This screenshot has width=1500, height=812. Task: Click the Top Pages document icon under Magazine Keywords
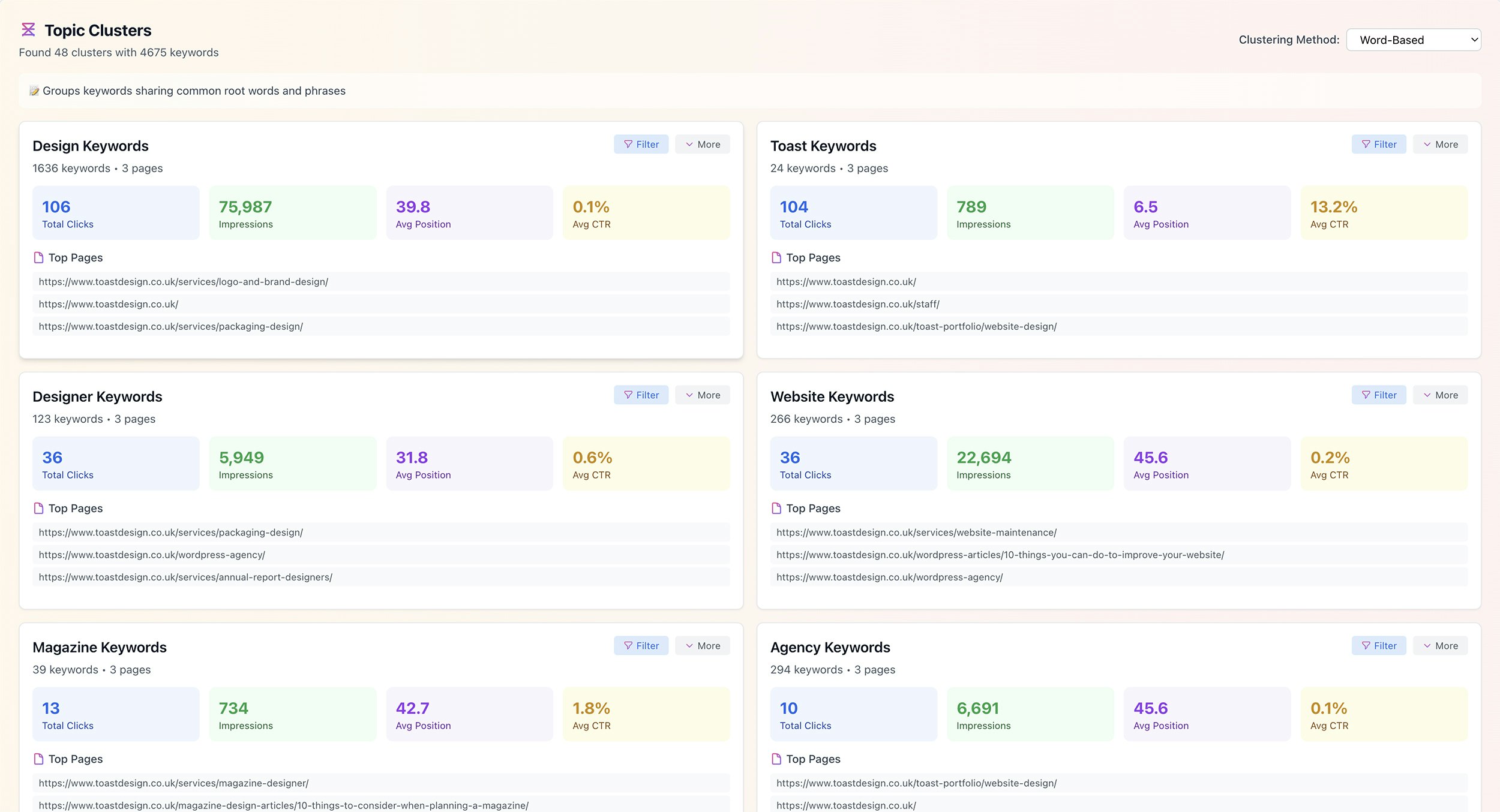pyautogui.click(x=38, y=759)
